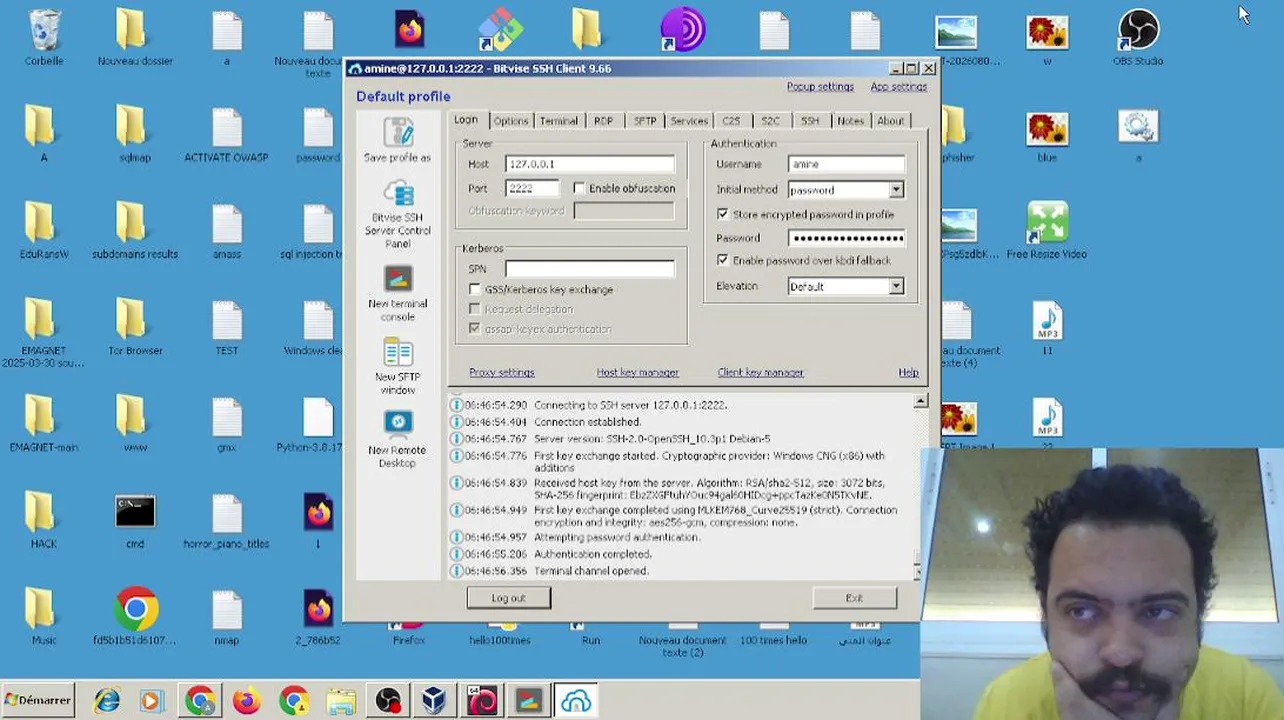Open the RDP tab
1284x720 pixels.
coord(603,121)
